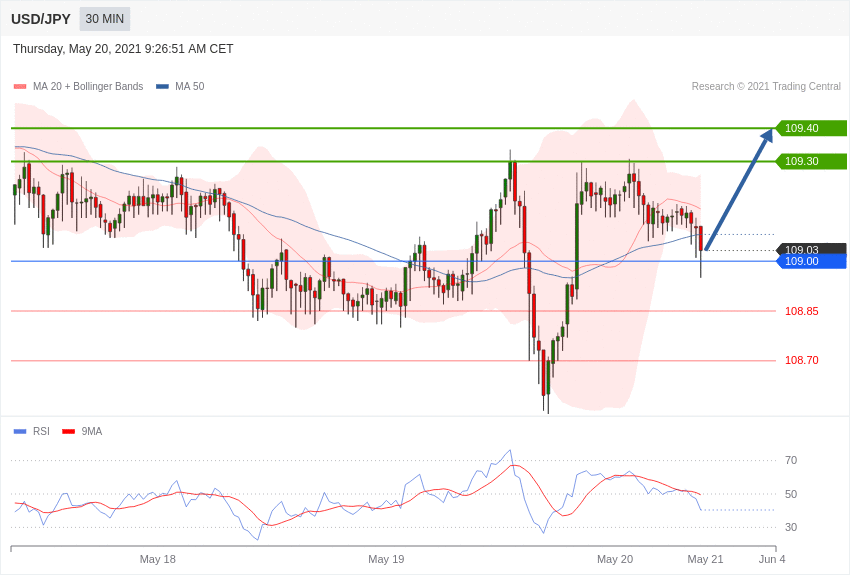Click the dark 109.03 current price label
The width and height of the screenshot is (850, 576).
(x=811, y=249)
